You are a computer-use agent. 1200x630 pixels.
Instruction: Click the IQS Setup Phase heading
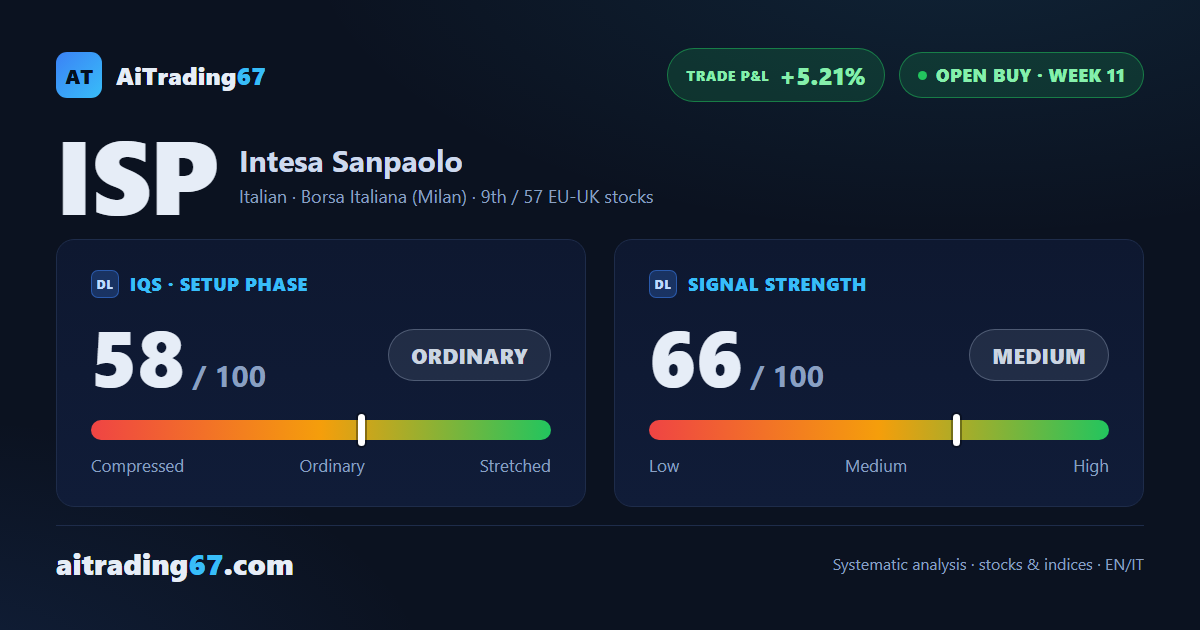pyautogui.click(x=219, y=284)
